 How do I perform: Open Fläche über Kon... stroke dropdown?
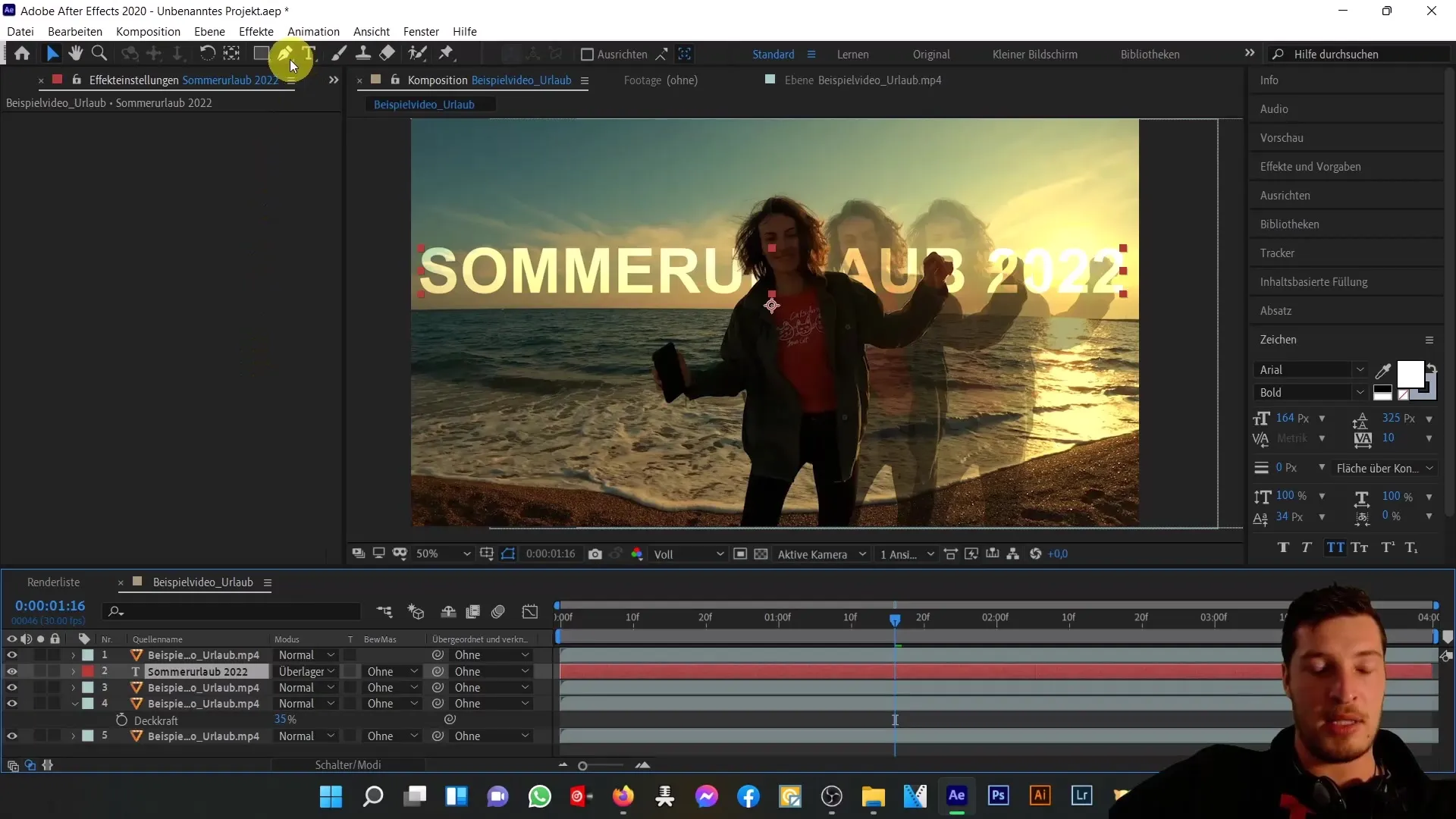coord(1385,469)
